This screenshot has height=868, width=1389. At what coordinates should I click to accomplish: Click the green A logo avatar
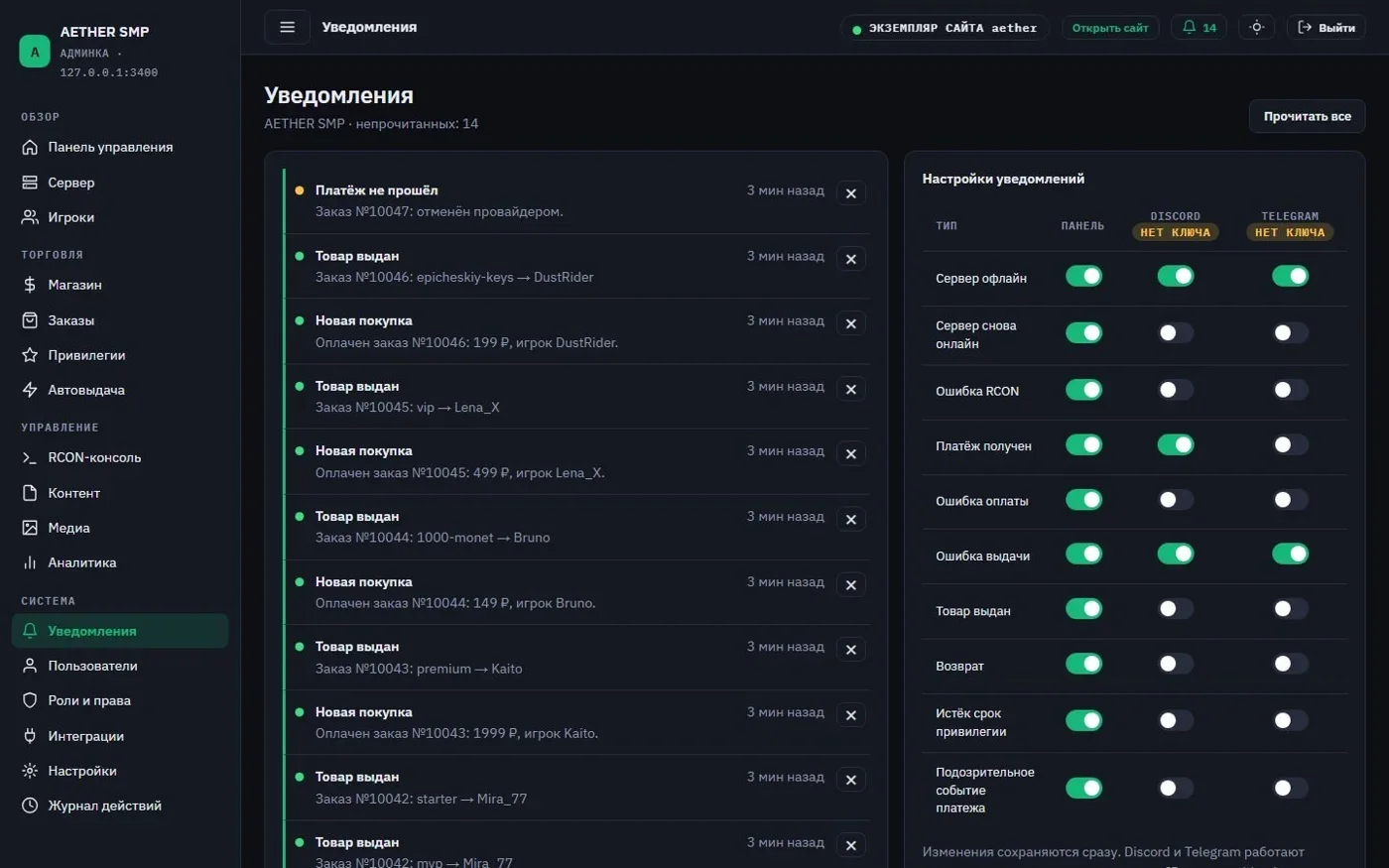[x=35, y=52]
